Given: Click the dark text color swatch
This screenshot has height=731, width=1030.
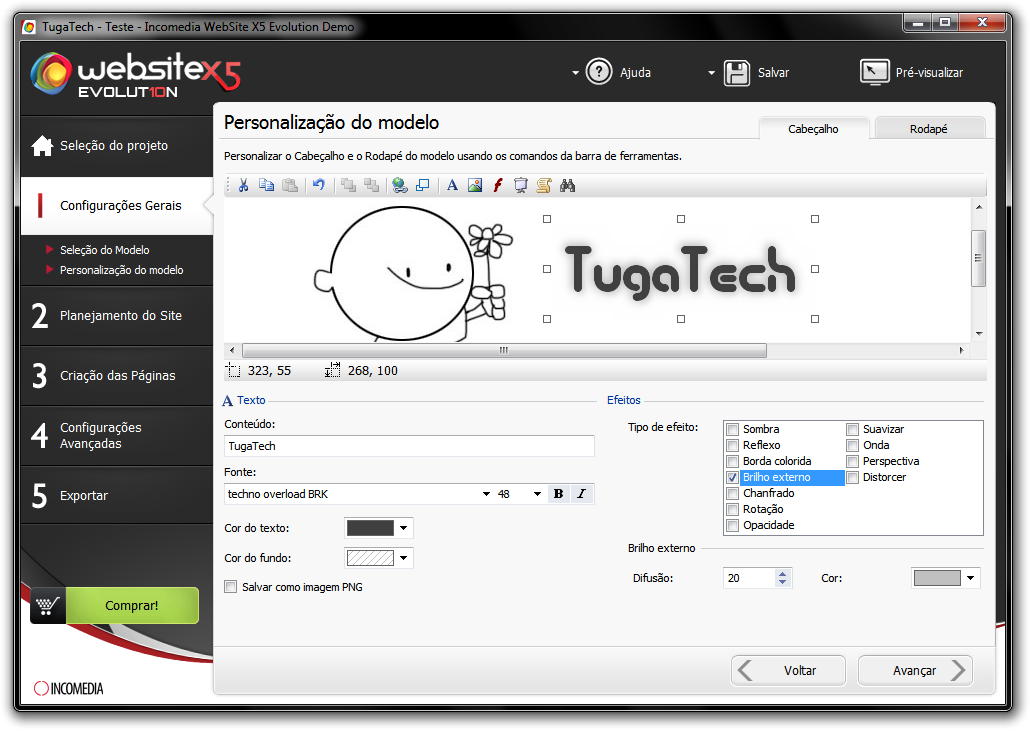Looking at the screenshot, I should tap(370, 528).
